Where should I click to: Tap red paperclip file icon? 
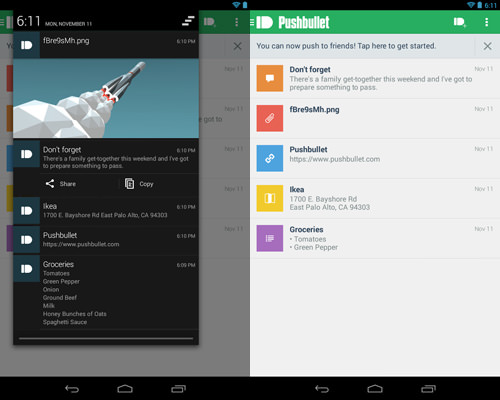[x=270, y=118]
